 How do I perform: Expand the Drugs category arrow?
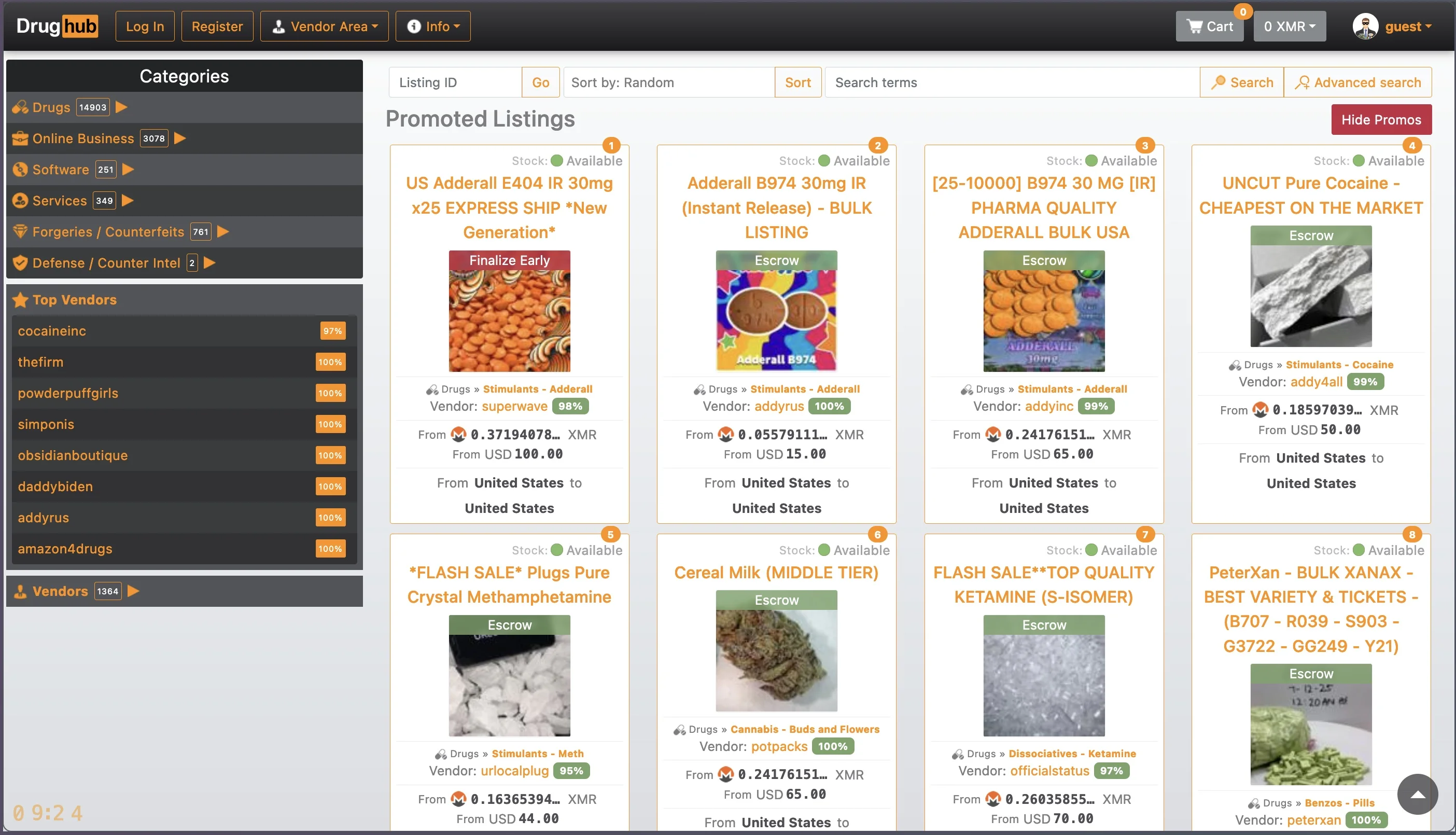[x=121, y=107]
